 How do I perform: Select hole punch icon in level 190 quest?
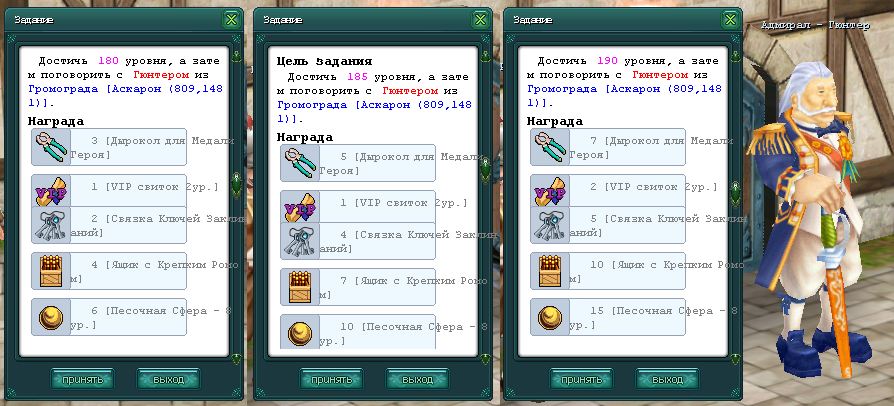[550, 147]
